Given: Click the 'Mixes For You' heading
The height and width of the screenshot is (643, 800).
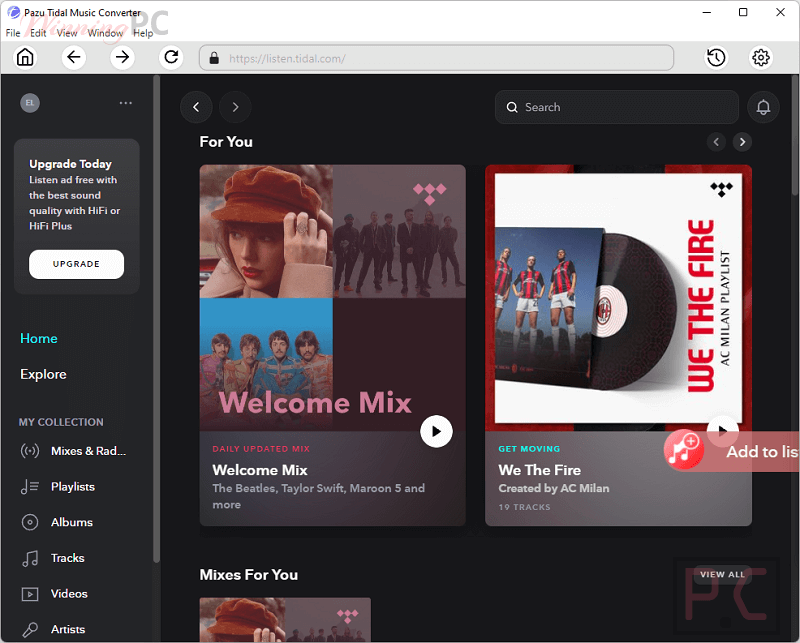Looking at the screenshot, I should (249, 575).
